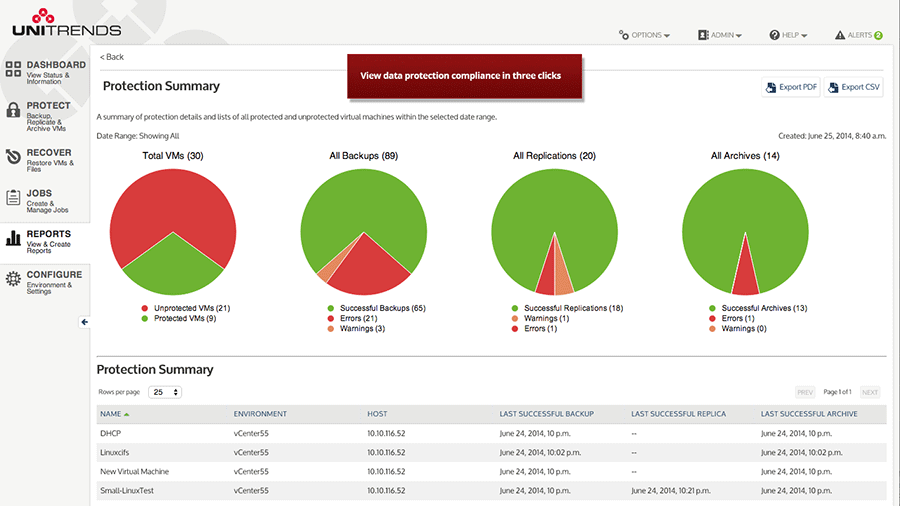900x506 pixels.
Task: Open the Reports bar chart icon
Action: point(13,238)
